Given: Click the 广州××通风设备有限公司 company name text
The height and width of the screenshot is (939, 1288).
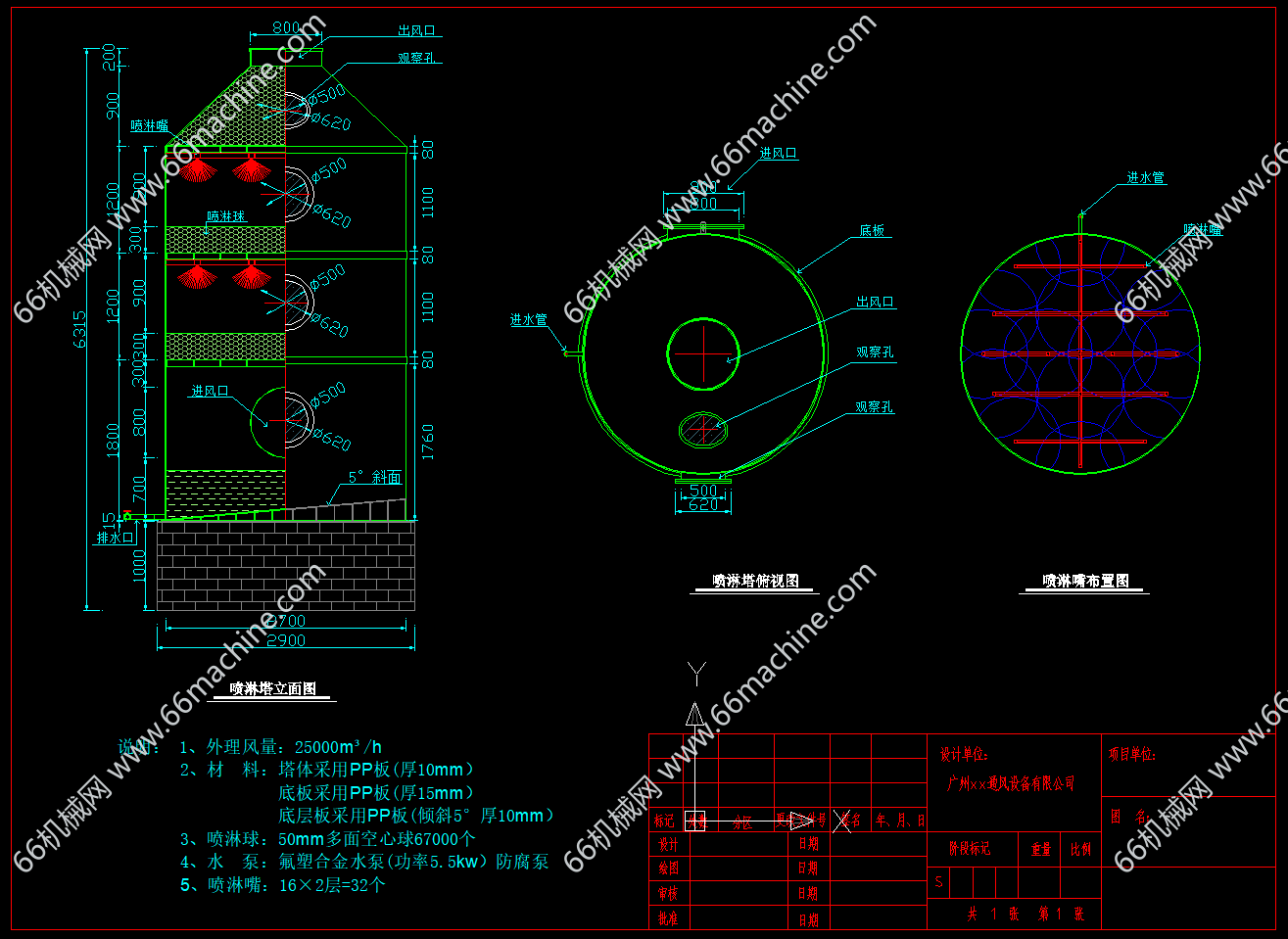Looking at the screenshot, I should (x=1010, y=784).
